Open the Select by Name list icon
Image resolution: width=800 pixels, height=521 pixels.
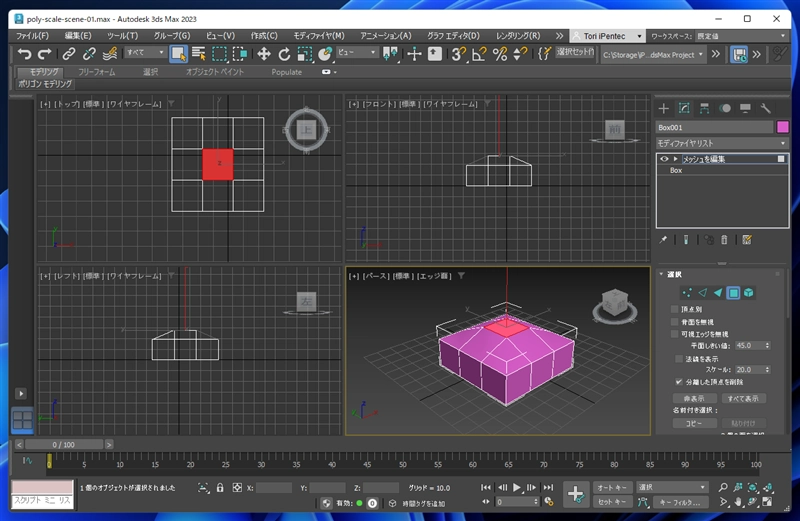point(199,54)
